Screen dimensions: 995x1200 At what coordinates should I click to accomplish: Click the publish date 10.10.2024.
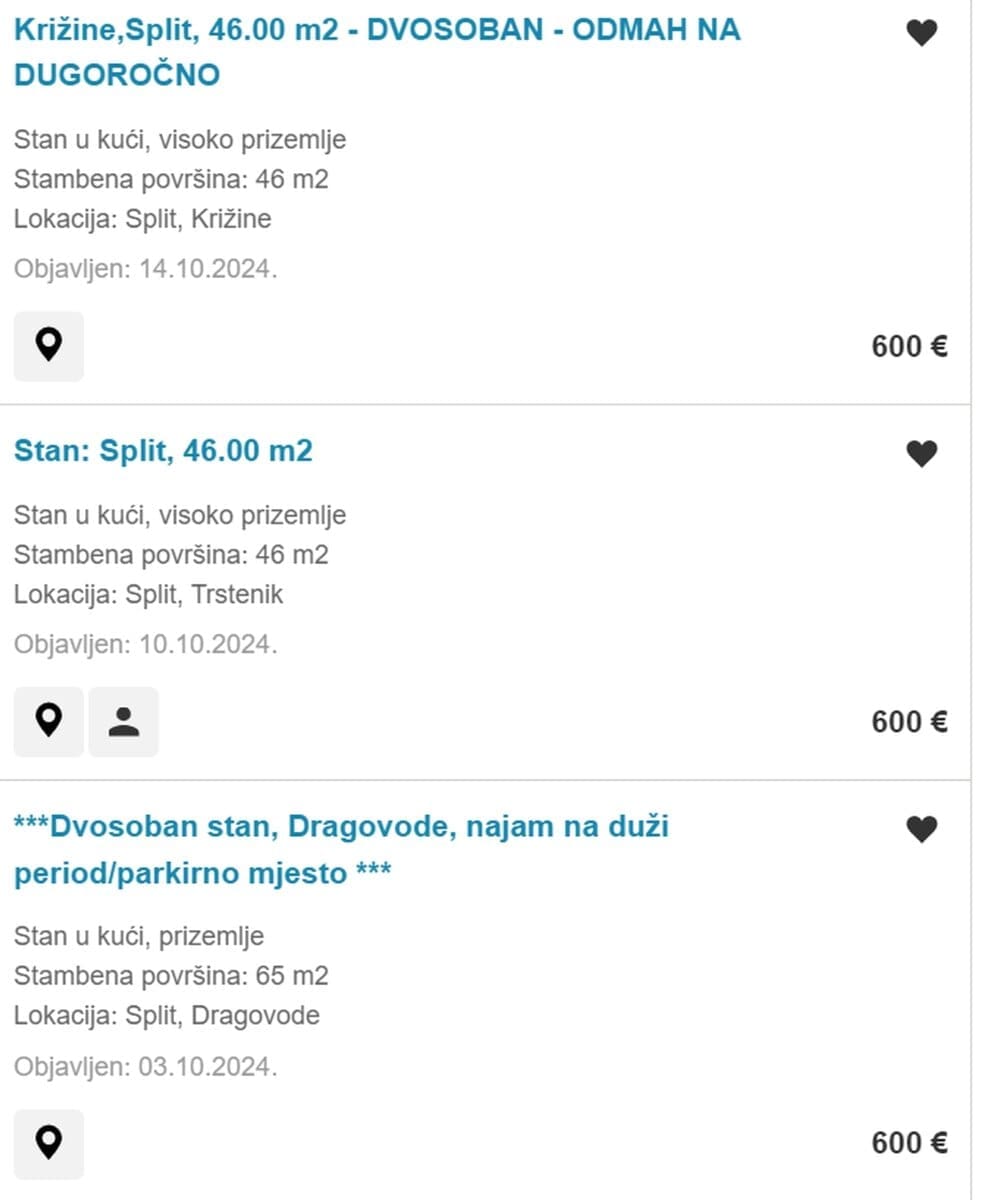click(x=146, y=645)
